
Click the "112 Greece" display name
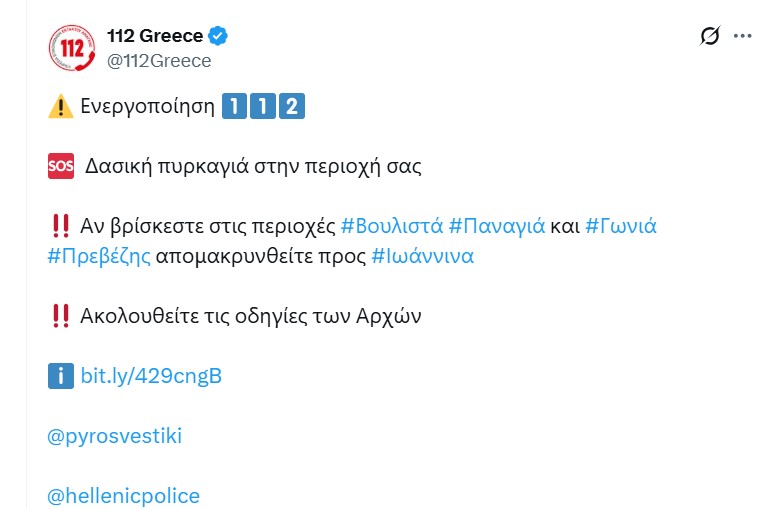click(155, 36)
